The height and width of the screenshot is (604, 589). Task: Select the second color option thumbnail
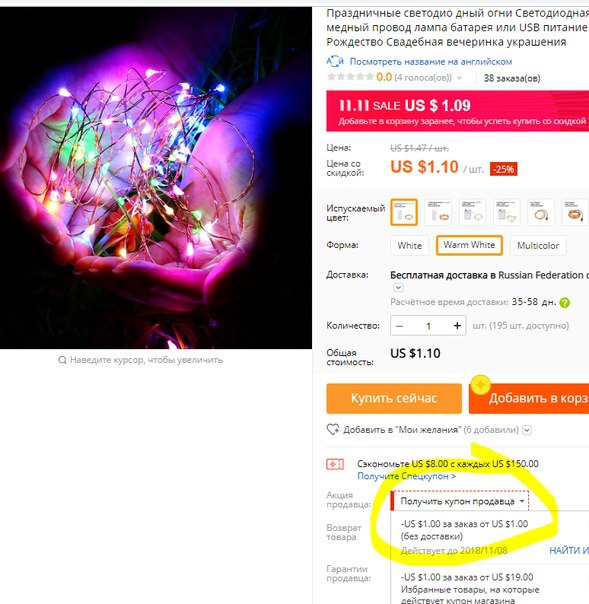point(438,212)
